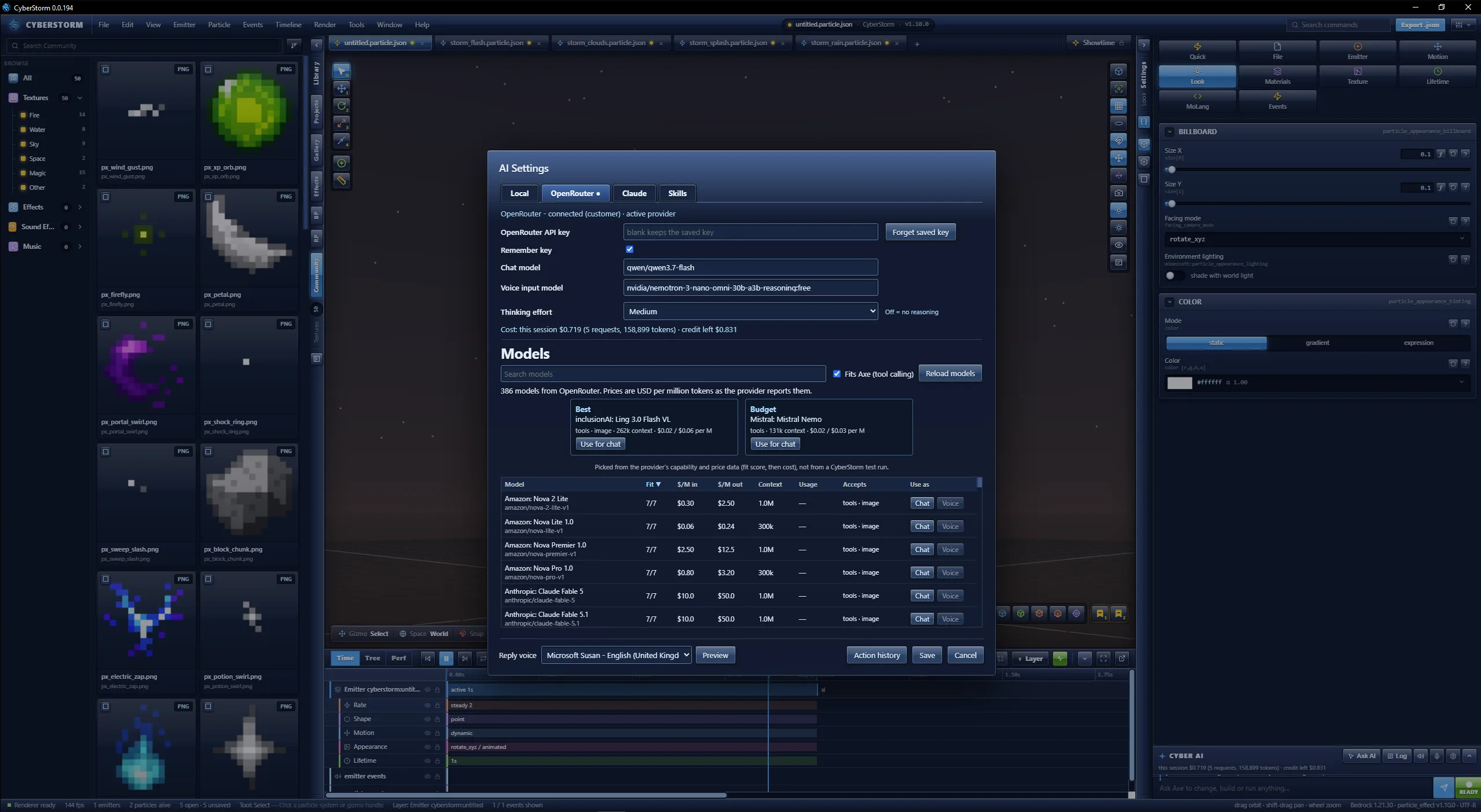Viewport: 1481px width, 812px height.
Task: Click Forget saved key button
Action: tap(921, 232)
